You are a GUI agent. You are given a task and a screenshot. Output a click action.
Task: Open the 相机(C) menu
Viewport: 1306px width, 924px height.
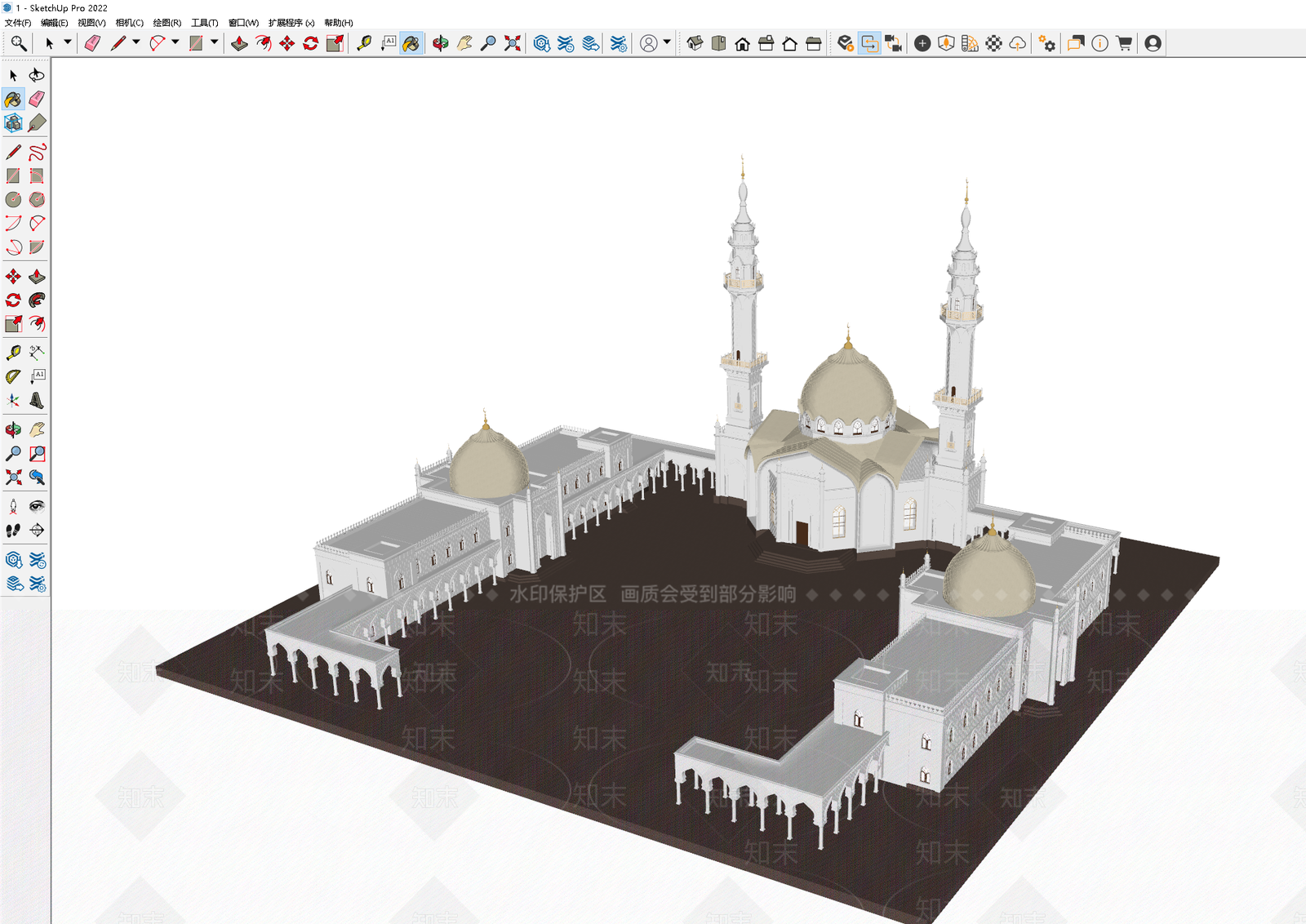click(x=129, y=23)
